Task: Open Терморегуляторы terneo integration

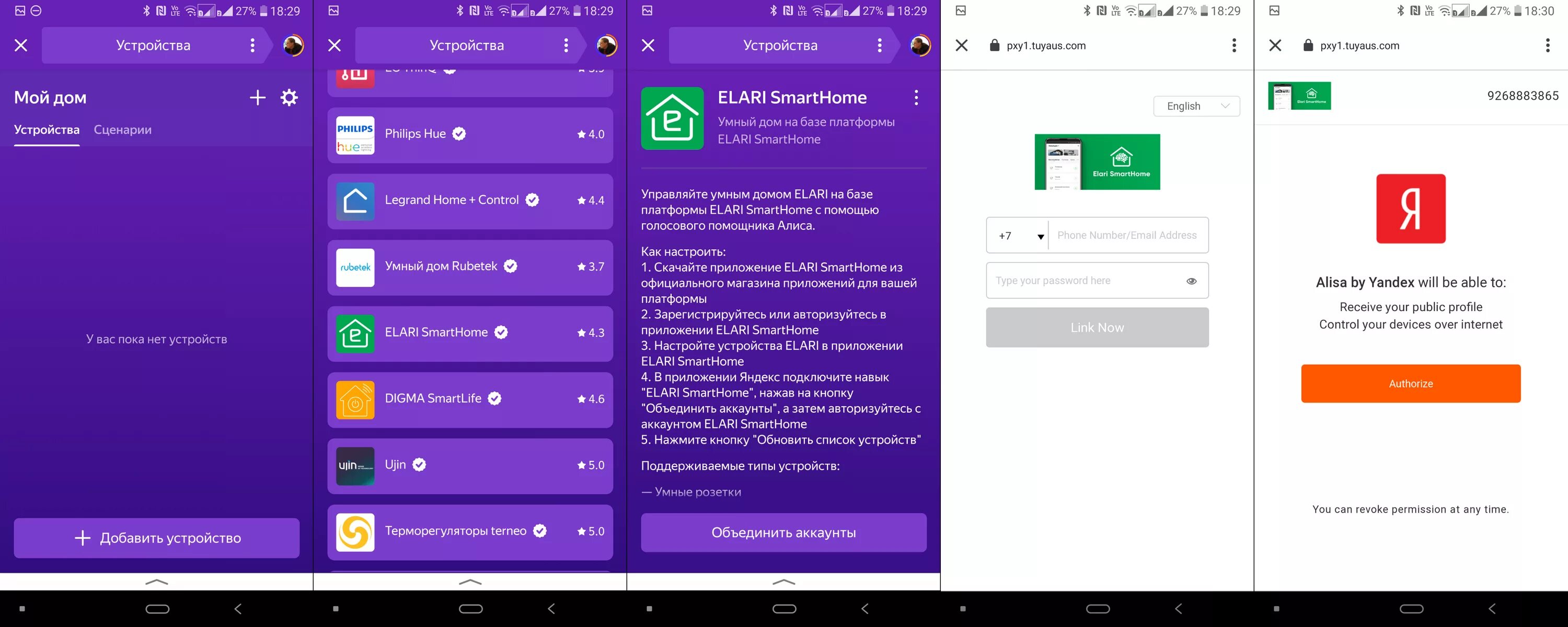Action: click(x=471, y=531)
